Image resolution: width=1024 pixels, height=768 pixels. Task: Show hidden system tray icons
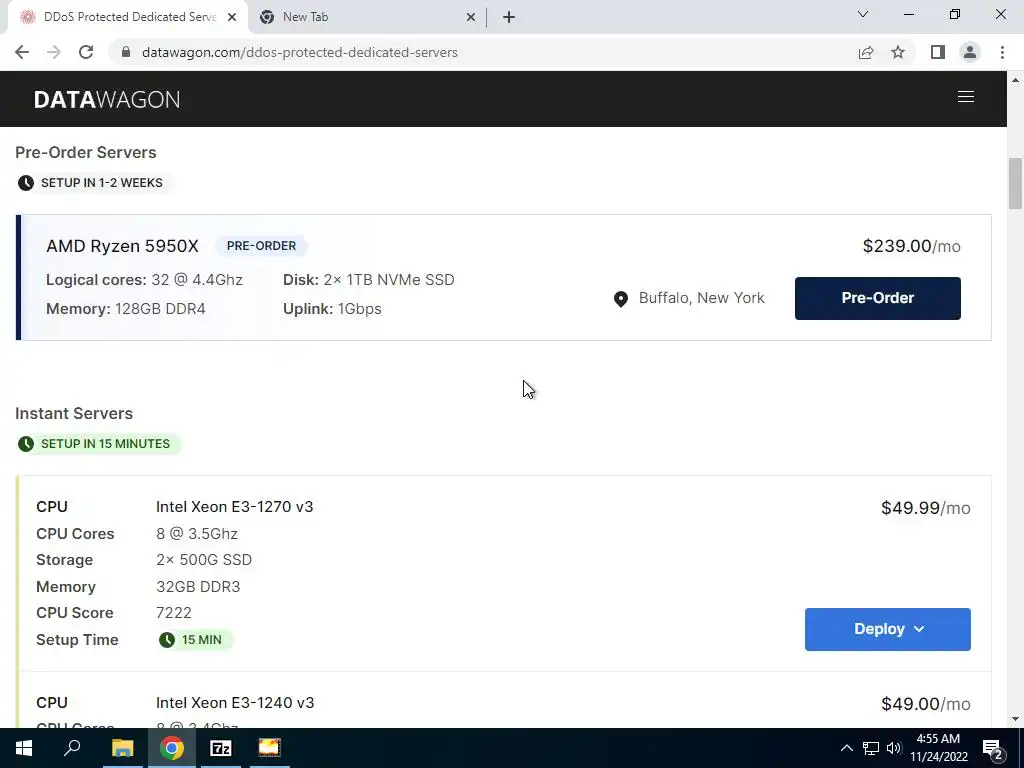tap(846, 748)
